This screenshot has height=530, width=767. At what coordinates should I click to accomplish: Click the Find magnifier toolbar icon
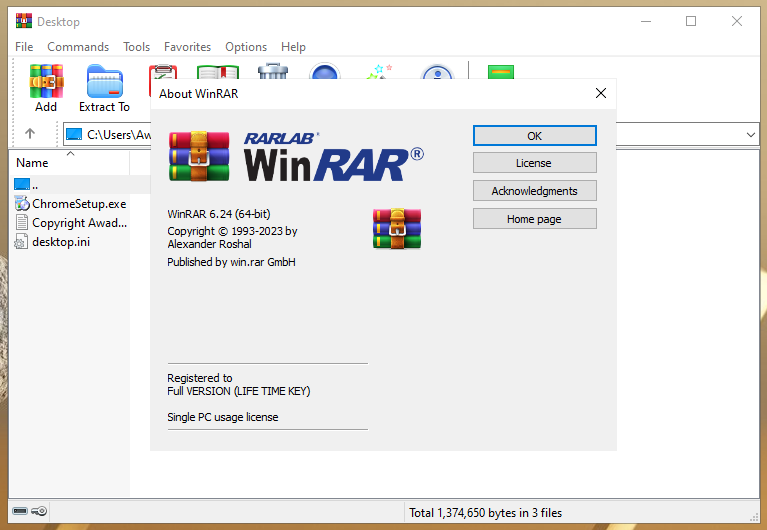[325, 71]
